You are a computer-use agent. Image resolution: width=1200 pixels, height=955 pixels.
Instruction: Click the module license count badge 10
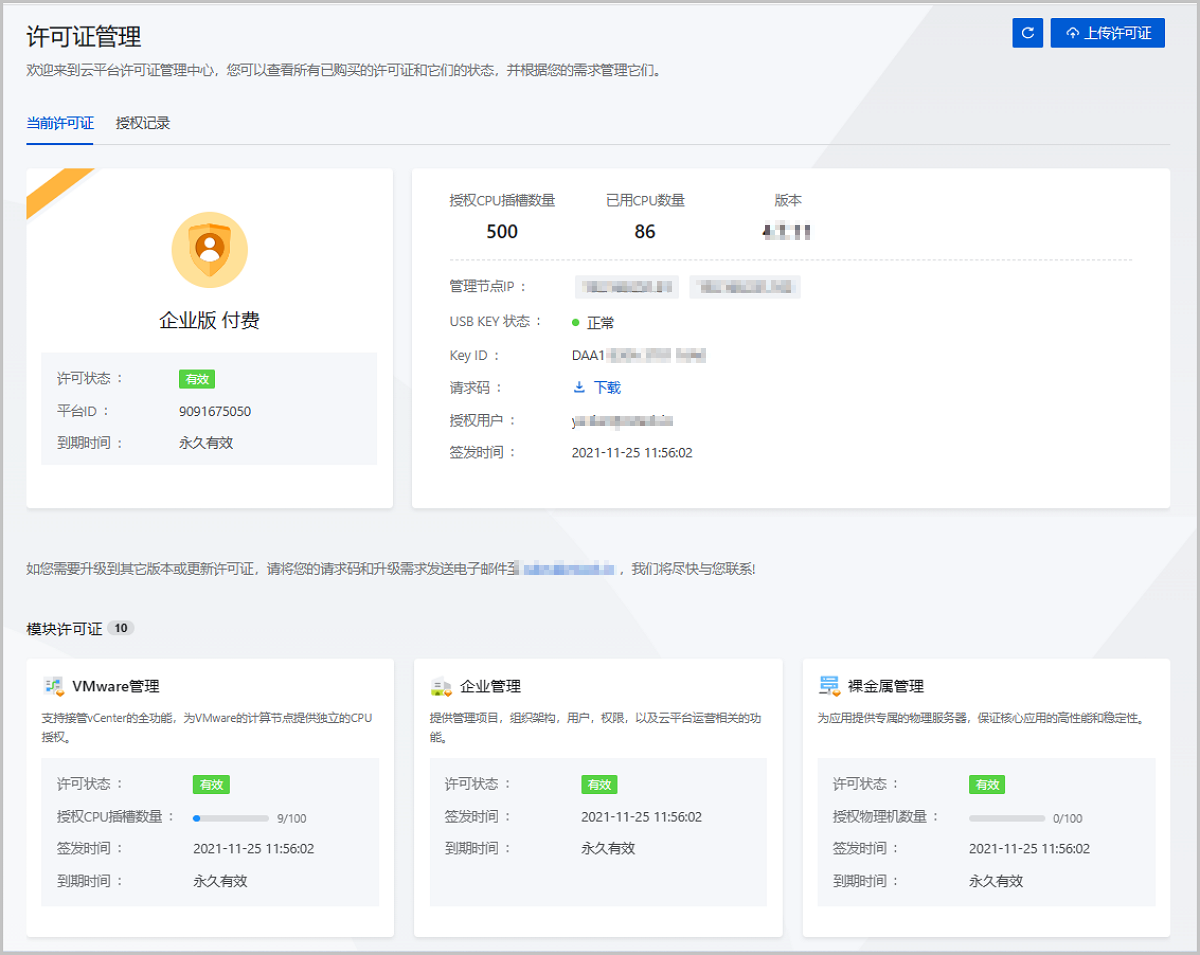(x=121, y=628)
